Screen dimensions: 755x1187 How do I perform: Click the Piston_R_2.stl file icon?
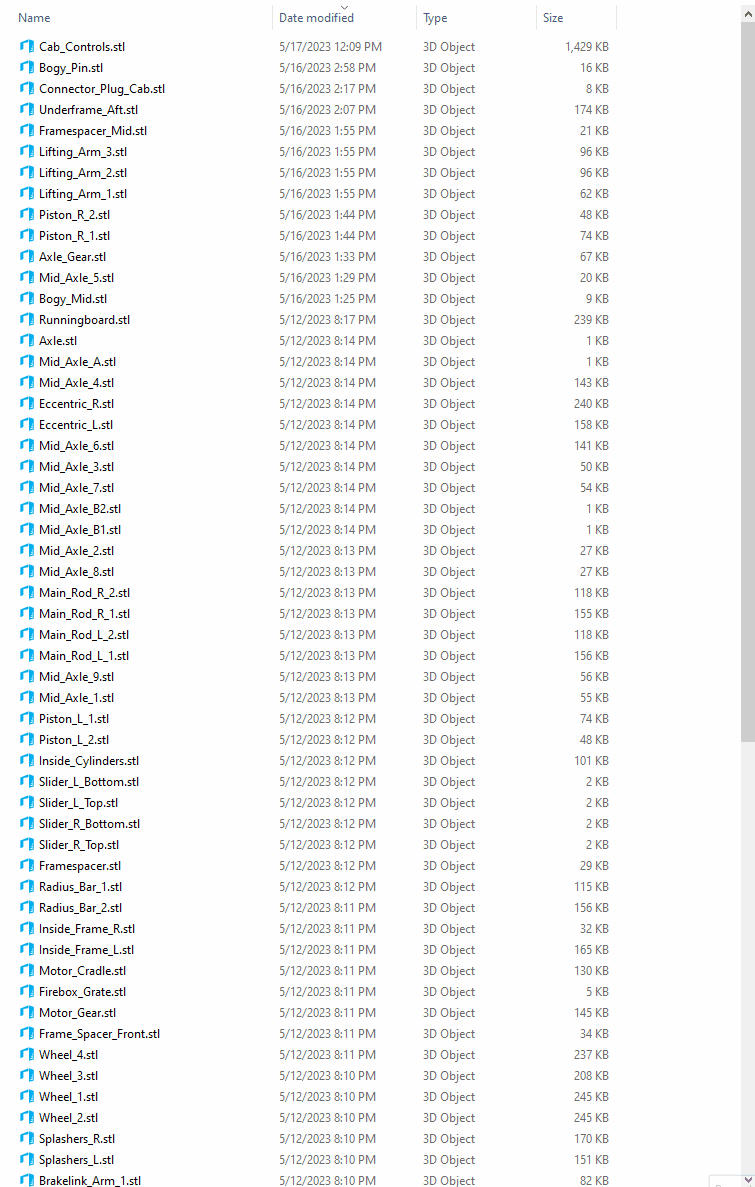[27, 214]
